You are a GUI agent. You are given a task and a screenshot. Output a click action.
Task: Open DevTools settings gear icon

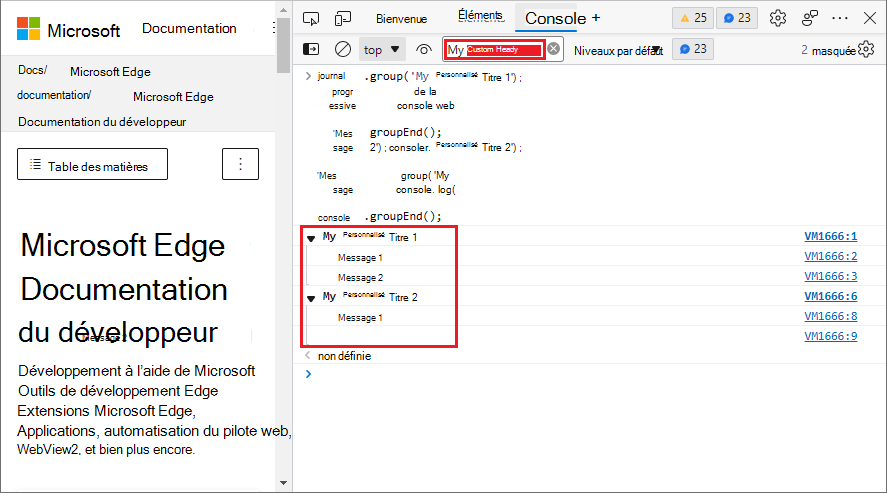point(778,18)
